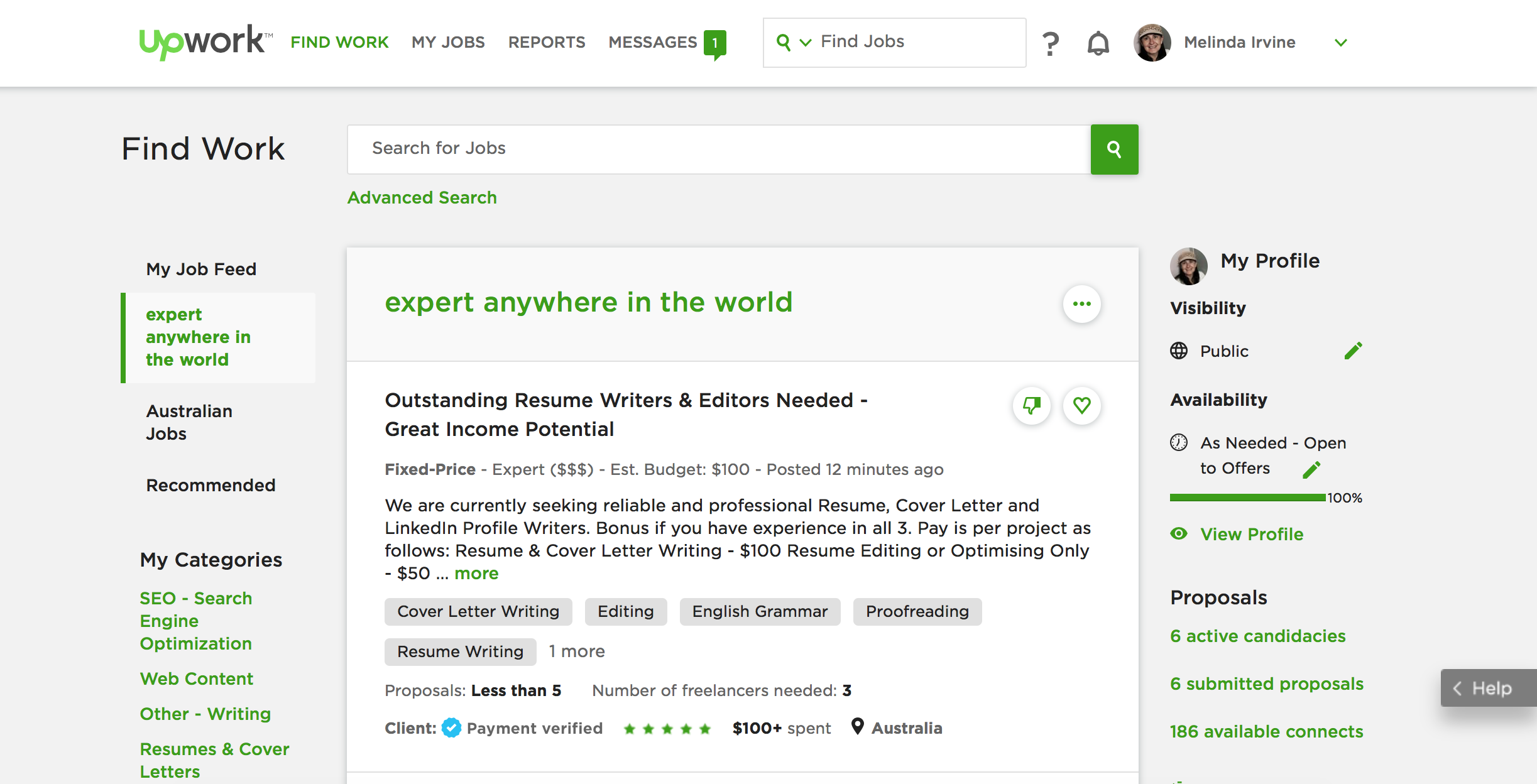Click the 100% profile completeness bar
The image size is (1537, 784).
point(1247,498)
